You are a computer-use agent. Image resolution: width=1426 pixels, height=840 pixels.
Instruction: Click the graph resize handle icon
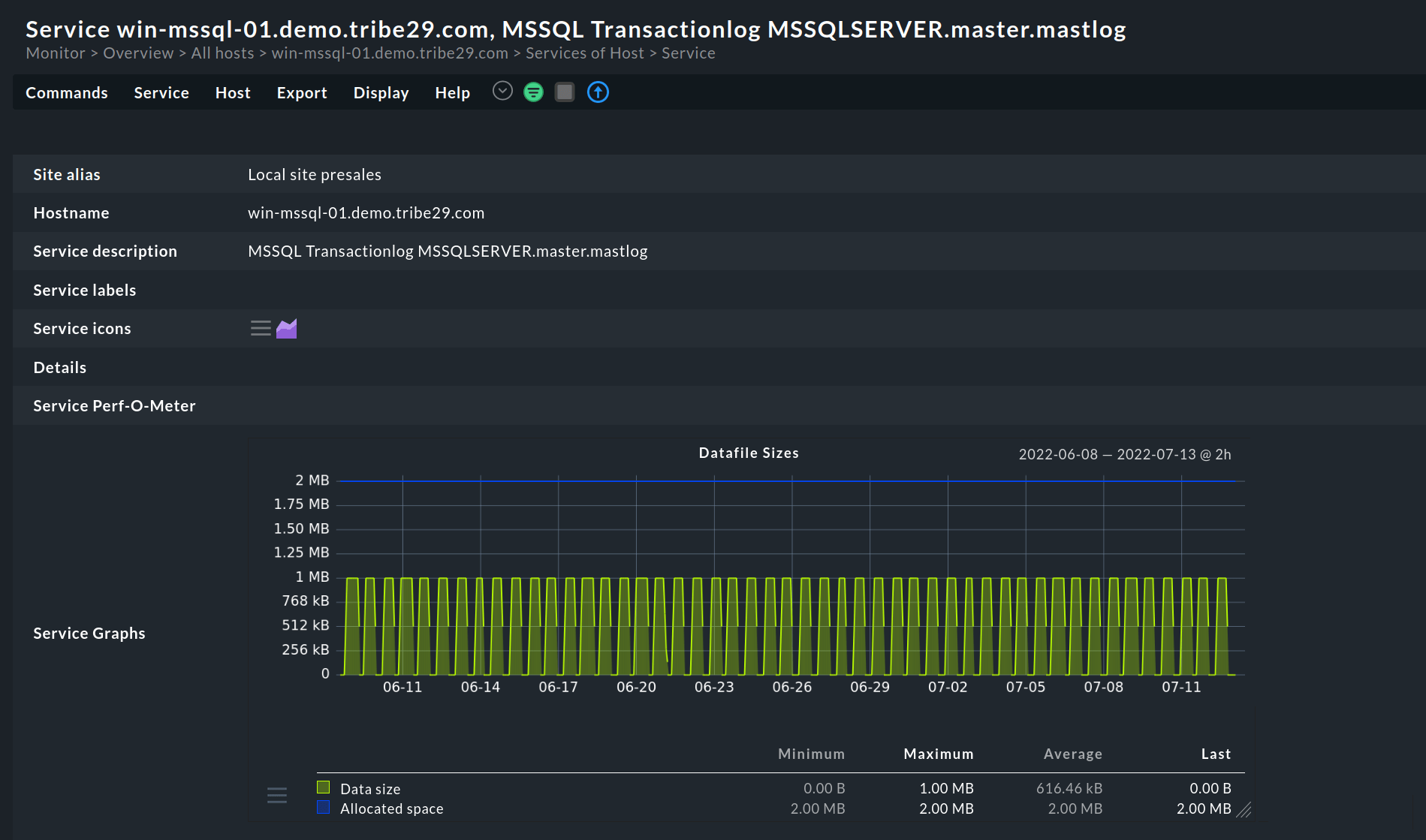(1244, 810)
